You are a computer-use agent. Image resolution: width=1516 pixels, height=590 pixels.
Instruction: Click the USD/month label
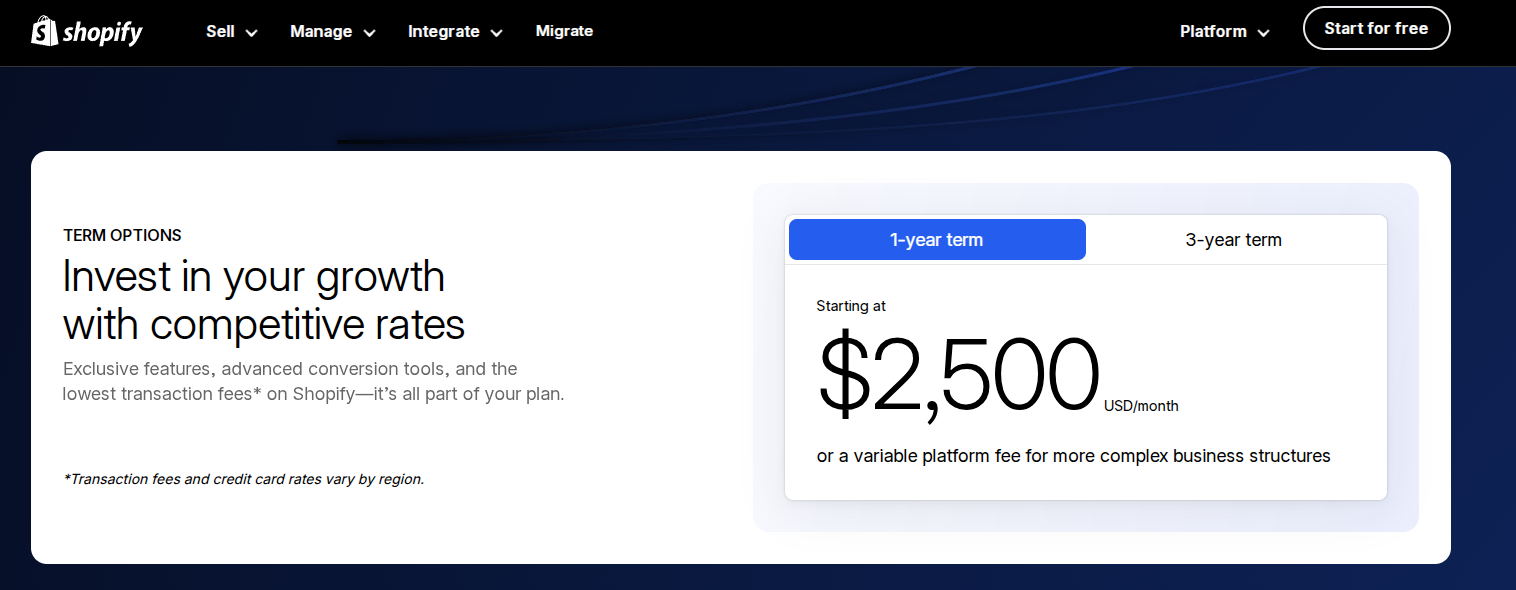pyautogui.click(x=1141, y=406)
